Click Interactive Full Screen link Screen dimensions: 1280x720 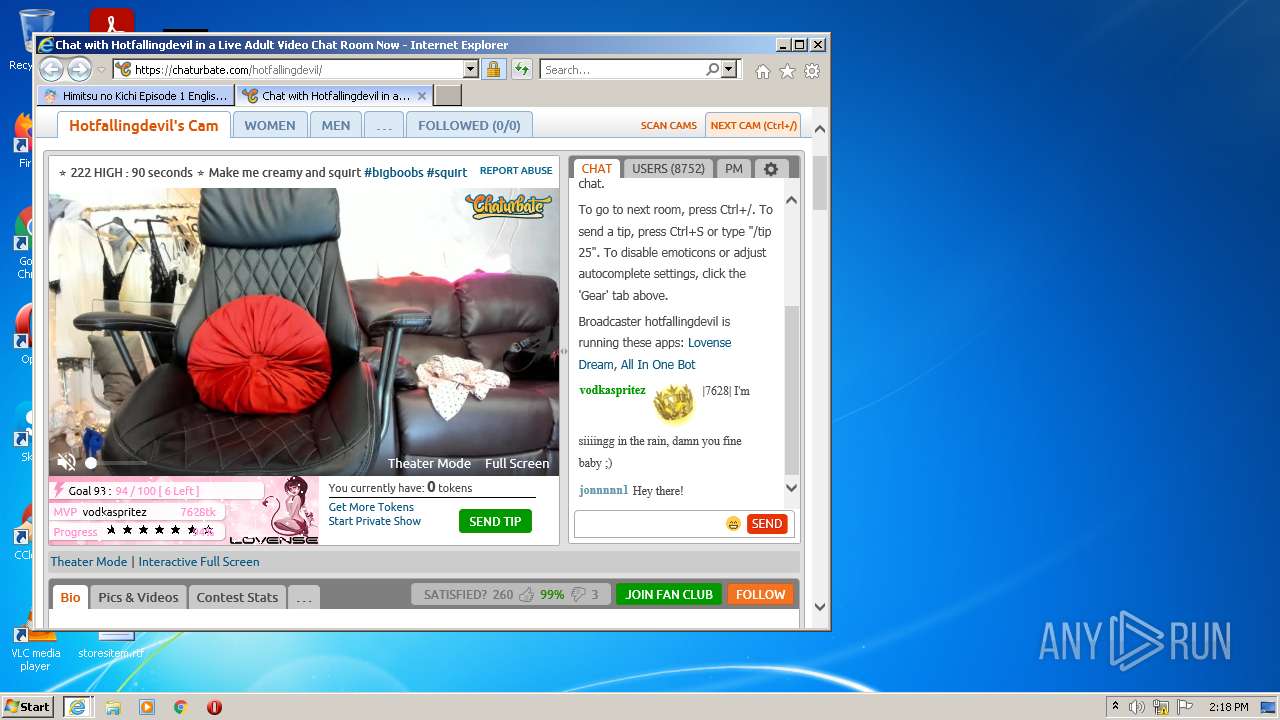(199, 561)
